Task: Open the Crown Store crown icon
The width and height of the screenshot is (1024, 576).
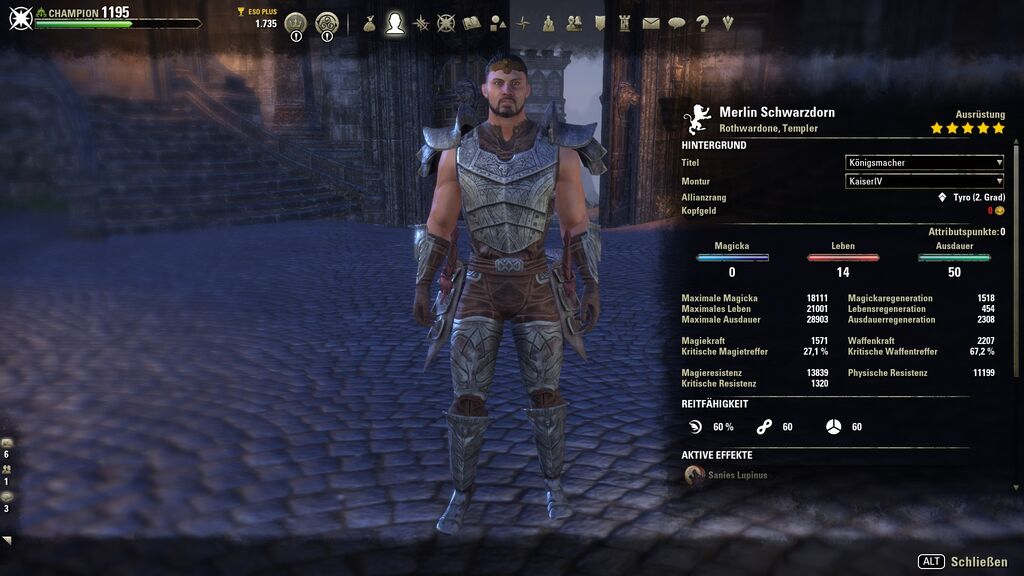Action: click(x=296, y=24)
